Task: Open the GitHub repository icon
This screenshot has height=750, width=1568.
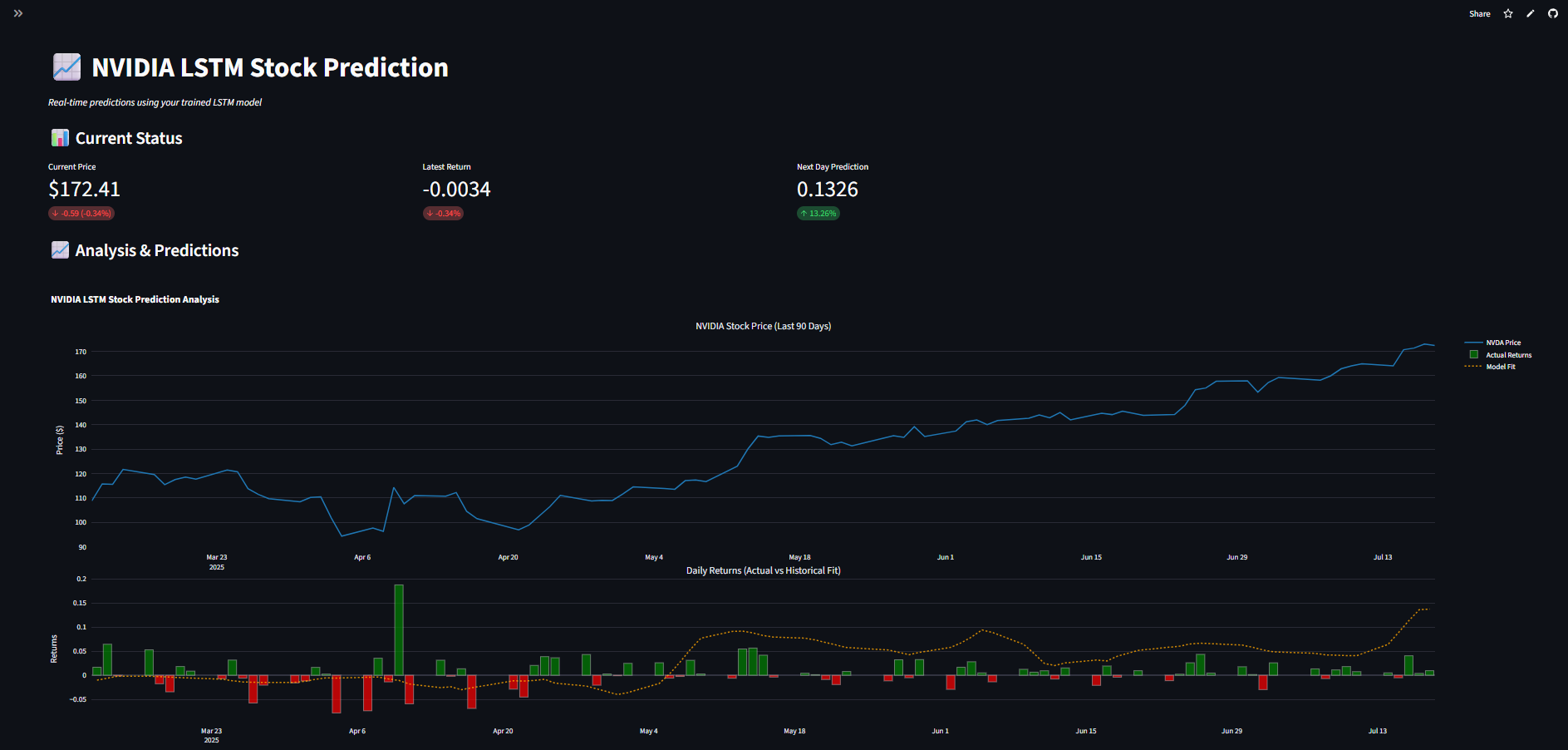Action: (1552, 13)
